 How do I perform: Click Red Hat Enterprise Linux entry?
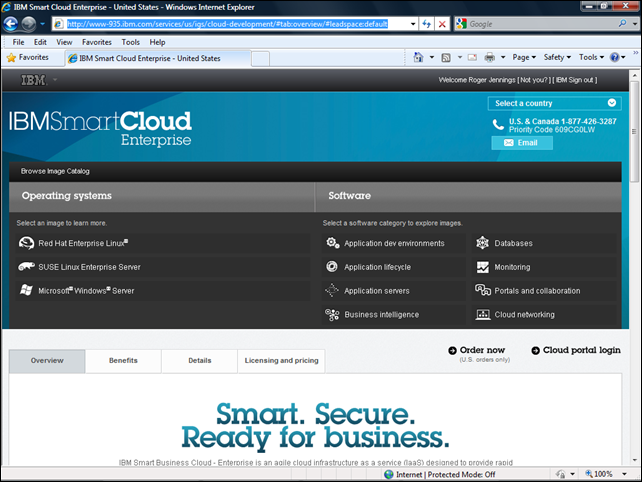(163, 243)
